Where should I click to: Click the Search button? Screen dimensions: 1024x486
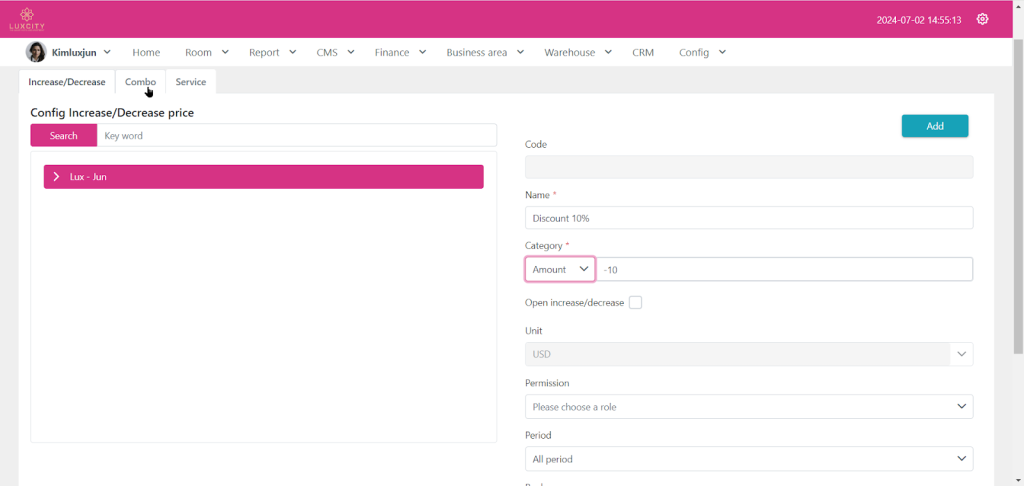63,136
